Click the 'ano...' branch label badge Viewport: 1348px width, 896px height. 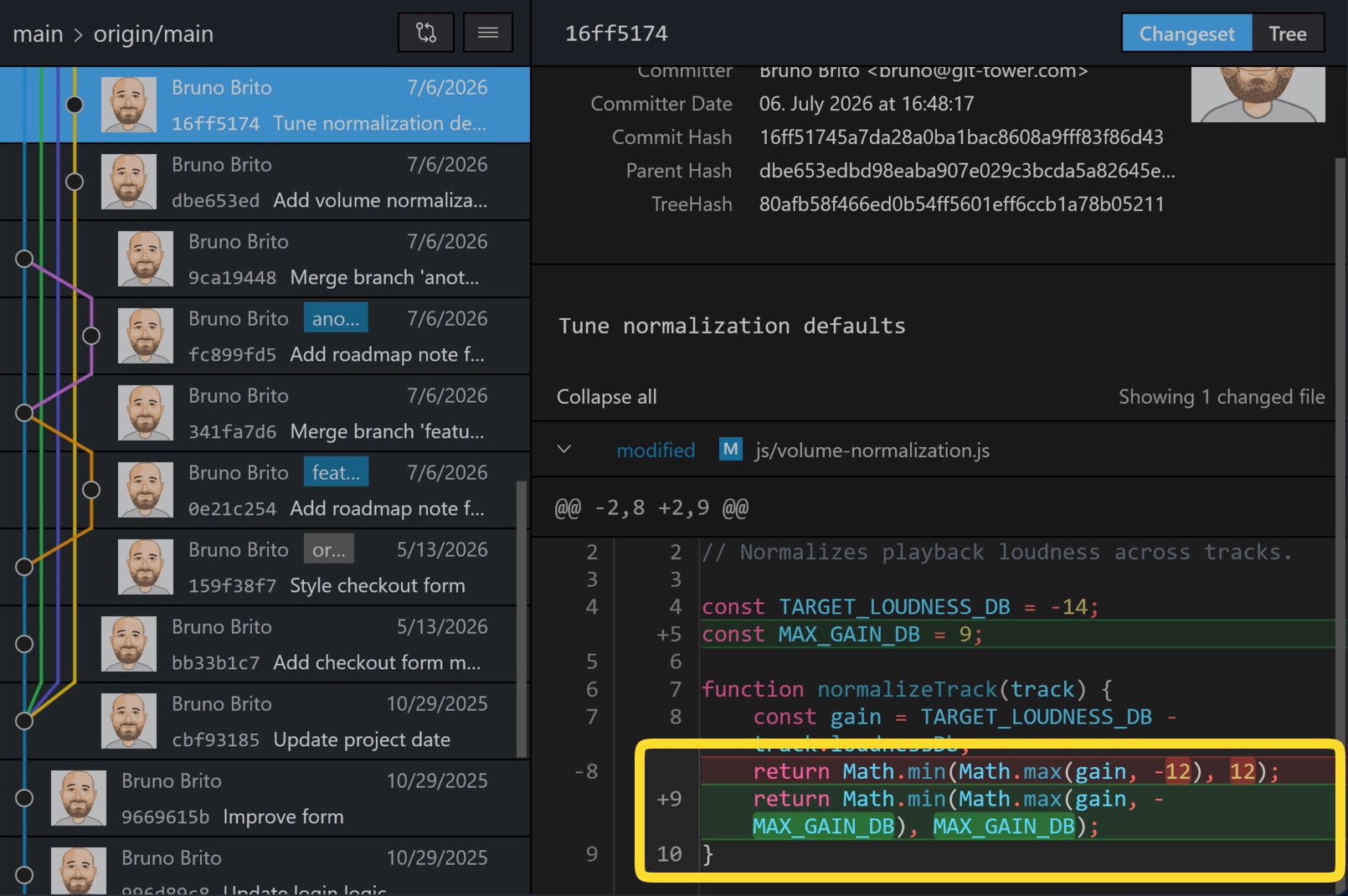coord(336,318)
